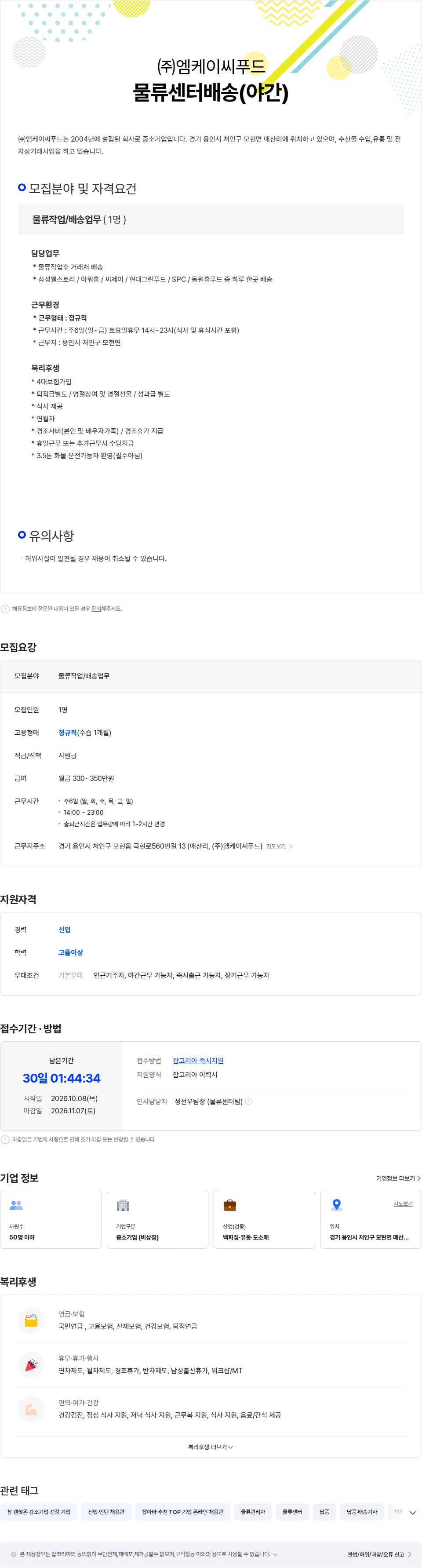Click the 14:00 ~ 23:00 work hours text

[84, 813]
